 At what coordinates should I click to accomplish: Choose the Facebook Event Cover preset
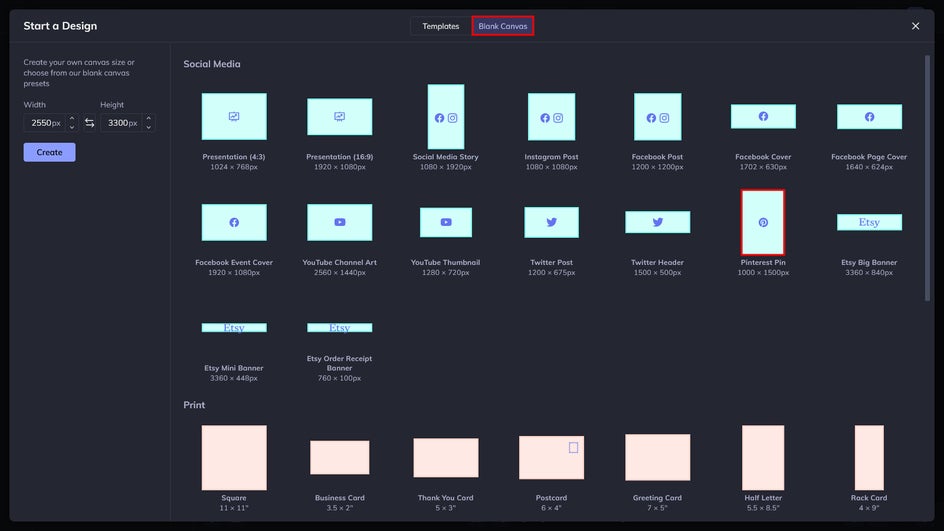click(234, 222)
